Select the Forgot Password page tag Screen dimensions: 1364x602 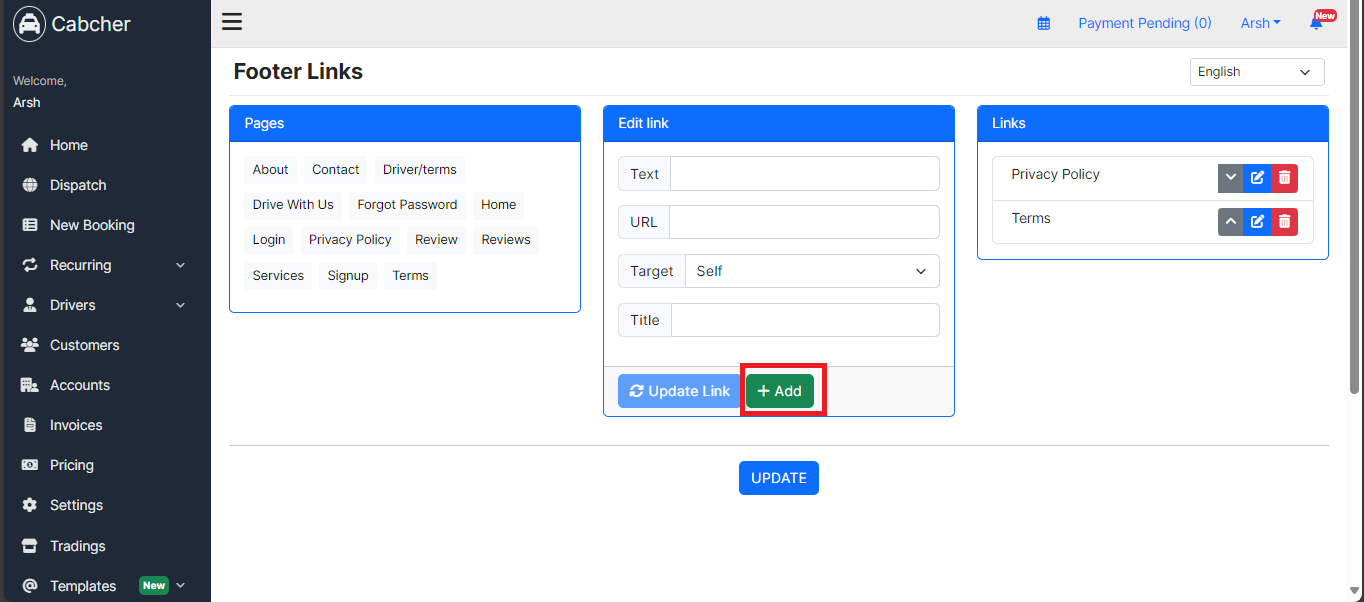click(407, 205)
